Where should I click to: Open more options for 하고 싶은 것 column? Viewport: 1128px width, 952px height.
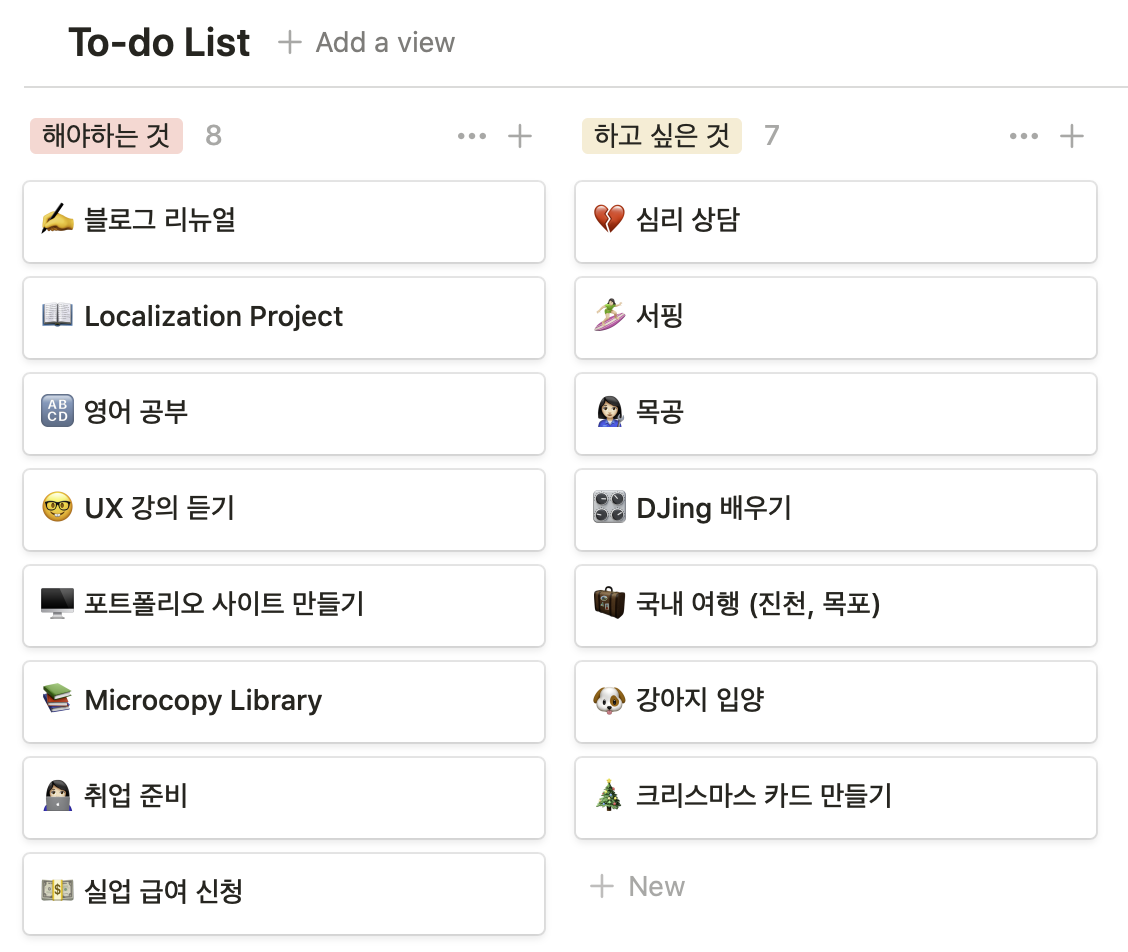[1024, 136]
